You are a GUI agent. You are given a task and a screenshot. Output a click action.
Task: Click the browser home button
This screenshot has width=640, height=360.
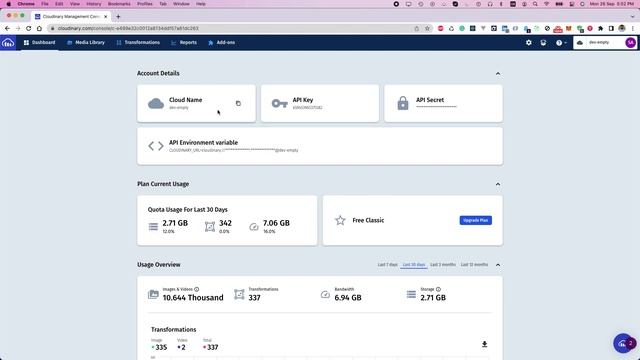(39, 29)
